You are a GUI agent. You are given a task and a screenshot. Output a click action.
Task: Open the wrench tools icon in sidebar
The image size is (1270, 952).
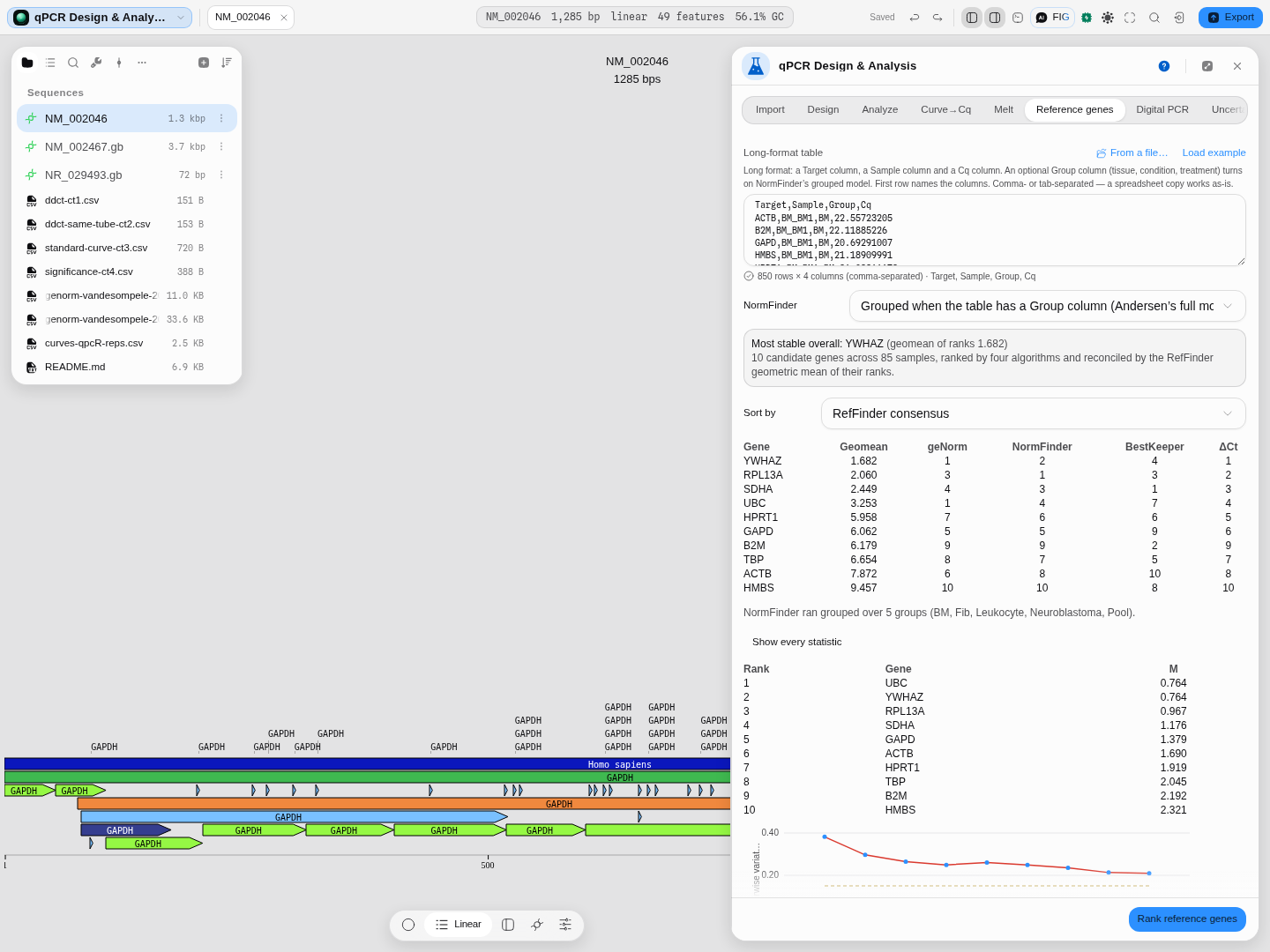(x=96, y=63)
